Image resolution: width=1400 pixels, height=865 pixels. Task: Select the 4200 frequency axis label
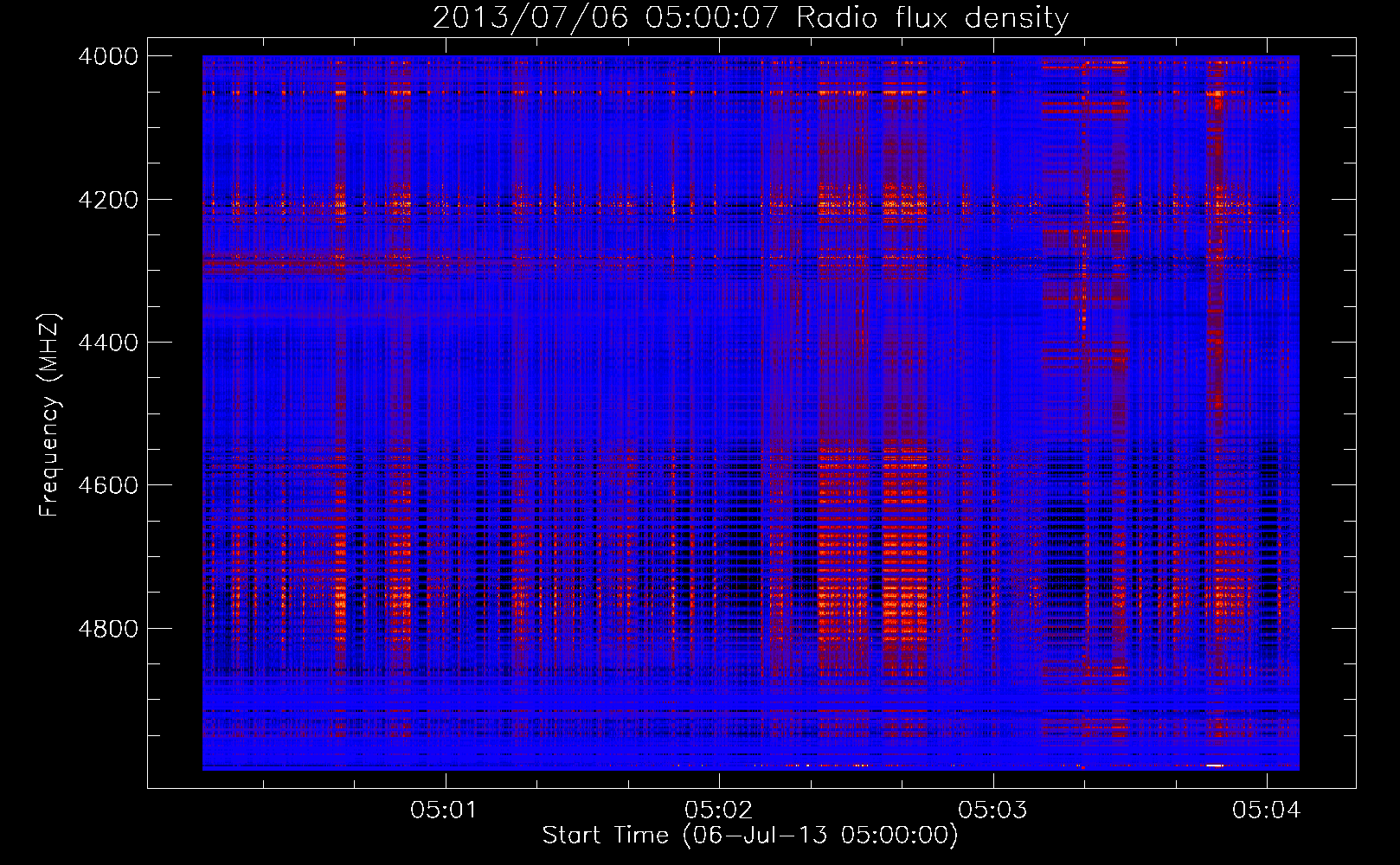pyautogui.click(x=108, y=200)
